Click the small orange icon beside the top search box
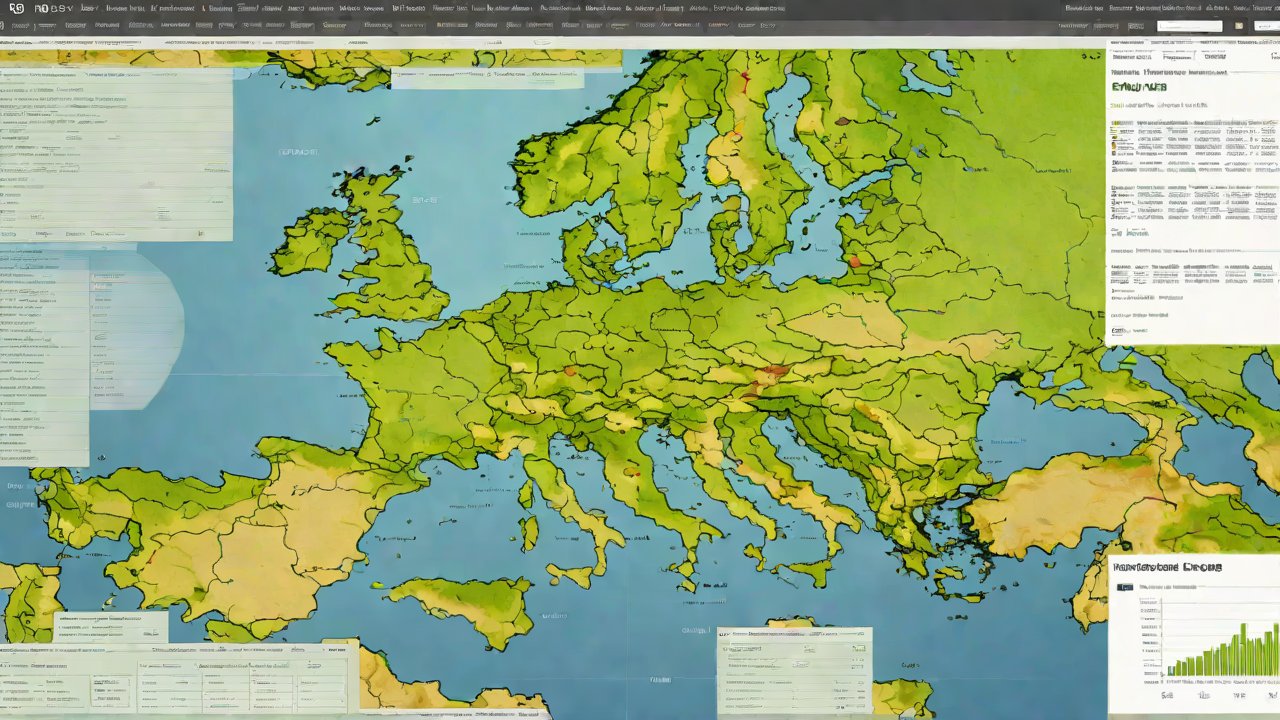1280x720 pixels. (1239, 26)
